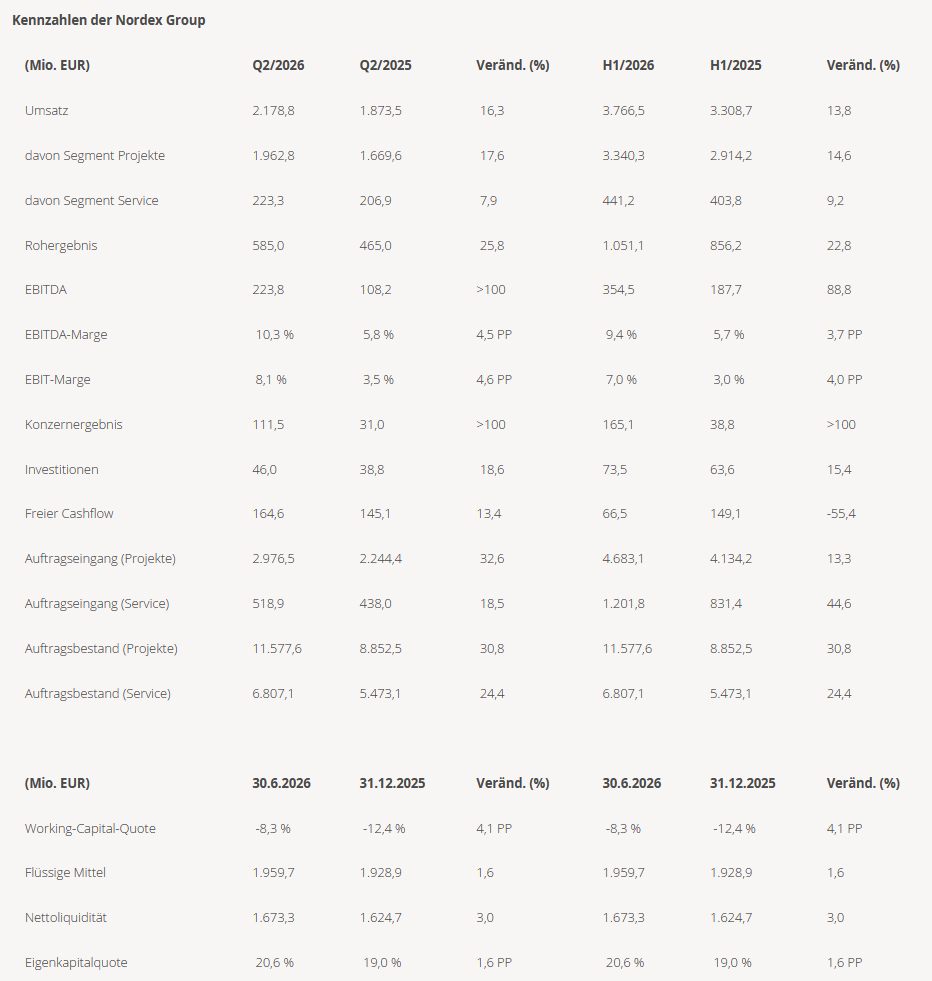Select the Q2/2026 column header

278,65
